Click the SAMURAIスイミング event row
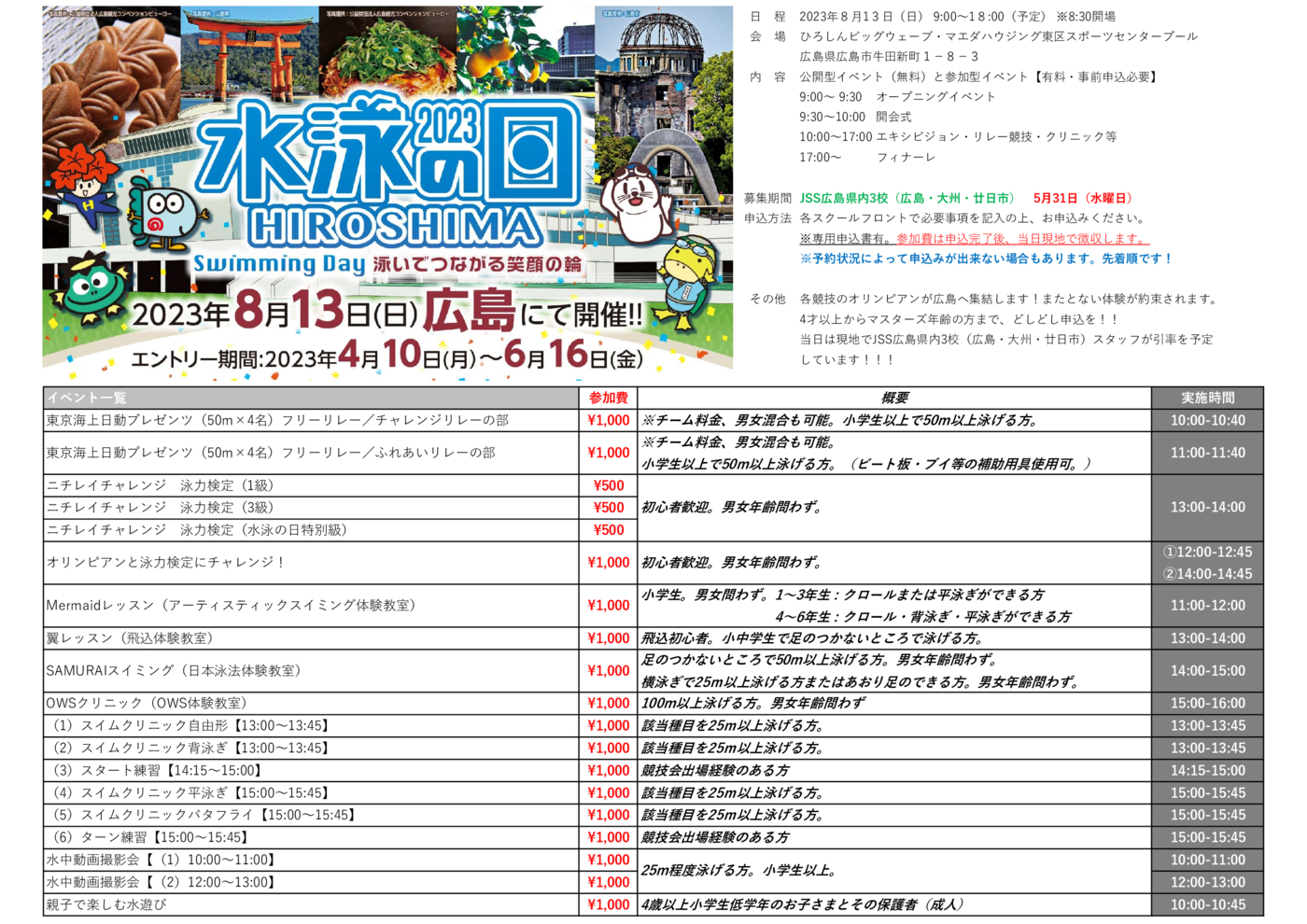 (x=311, y=671)
